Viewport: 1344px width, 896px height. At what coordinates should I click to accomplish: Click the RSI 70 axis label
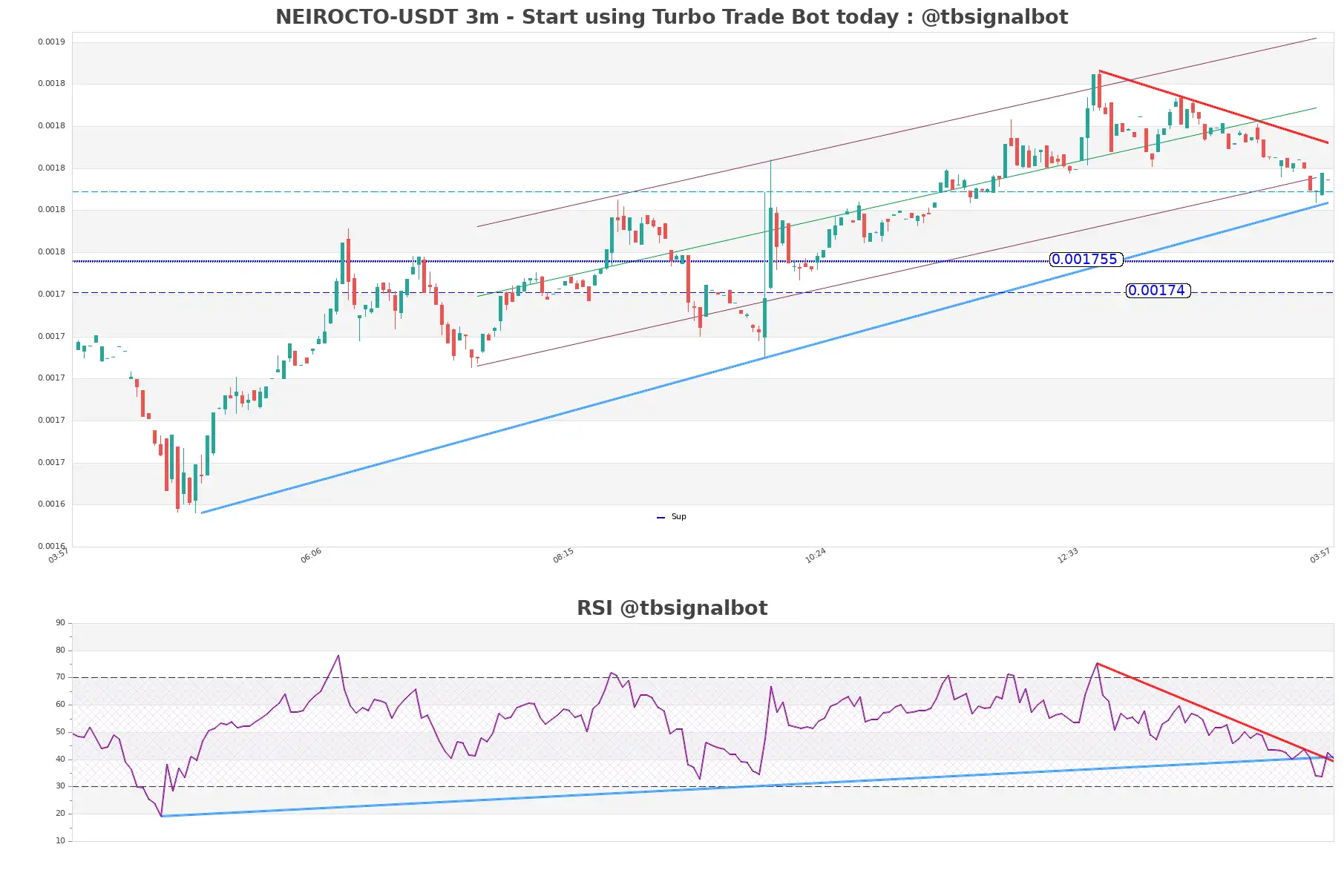(60, 677)
